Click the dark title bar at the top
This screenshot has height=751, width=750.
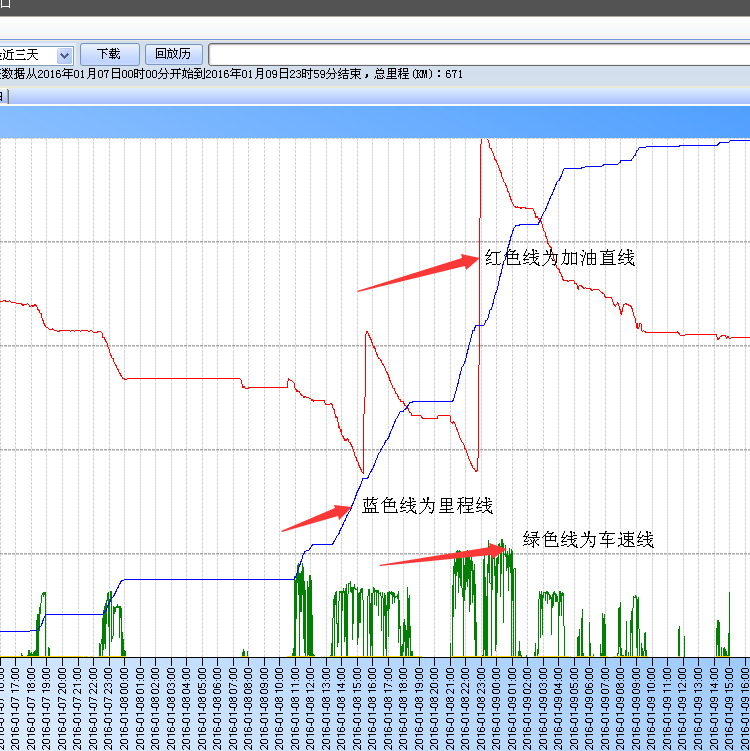375,8
